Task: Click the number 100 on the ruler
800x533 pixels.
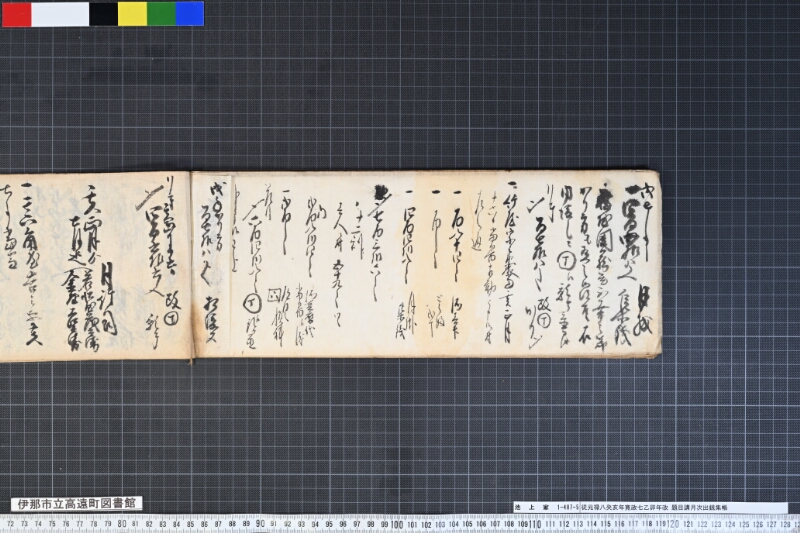Action: (x=397, y=524)
